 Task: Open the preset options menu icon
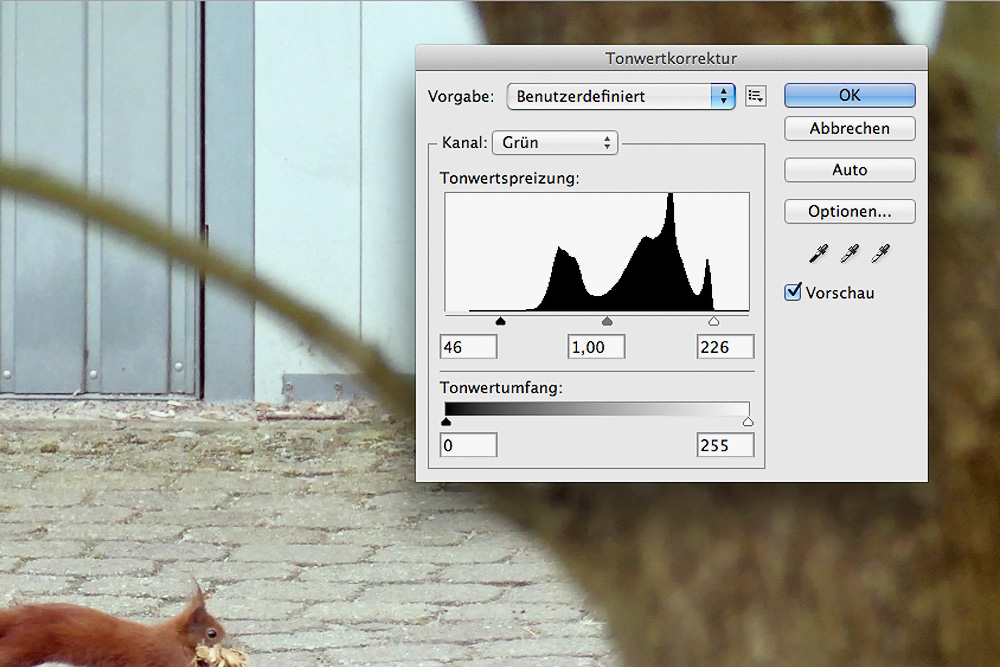[756, 96]
